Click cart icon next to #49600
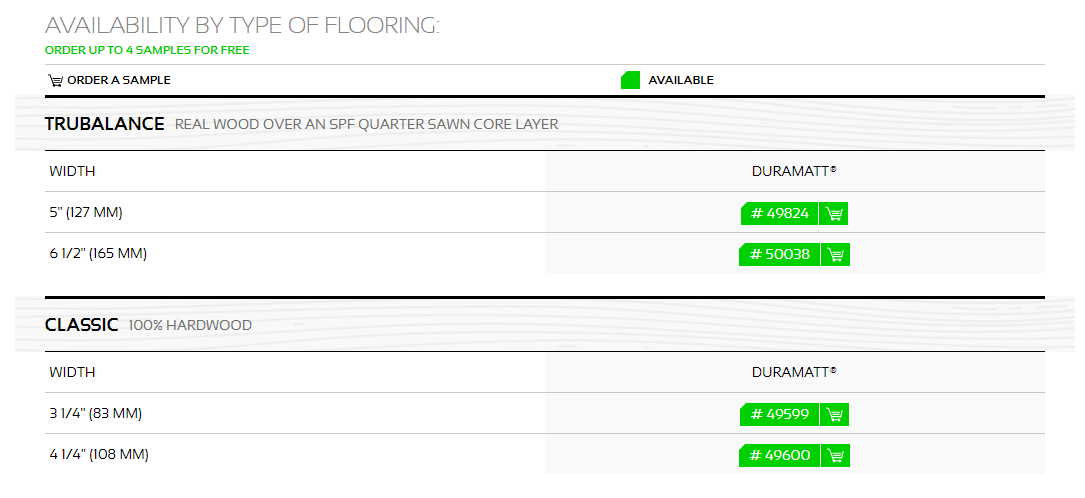Image resolution: width=1085 pixels, height=498 pixels. (x=836, y=456)
